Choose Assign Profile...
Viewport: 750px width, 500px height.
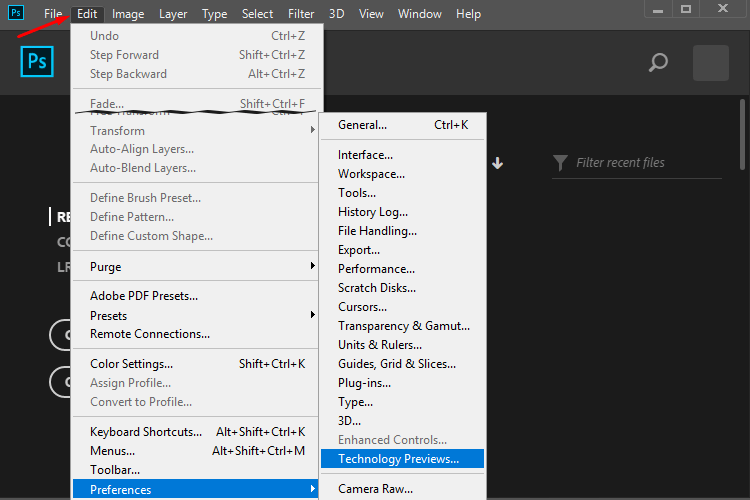point(195,383)
